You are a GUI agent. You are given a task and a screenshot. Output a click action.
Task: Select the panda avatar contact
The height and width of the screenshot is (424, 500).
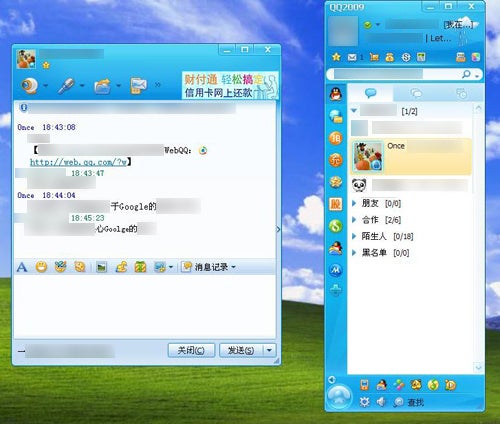(x=411, y=185)
